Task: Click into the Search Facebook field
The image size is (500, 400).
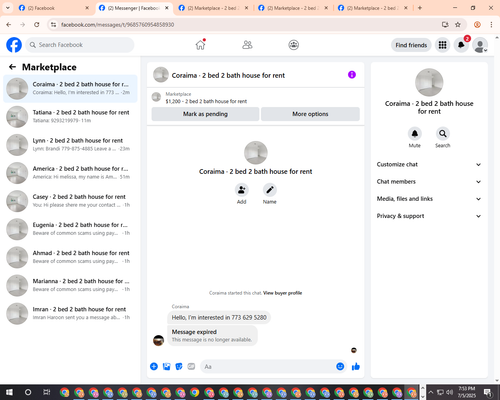Action: tap(80, 45)
